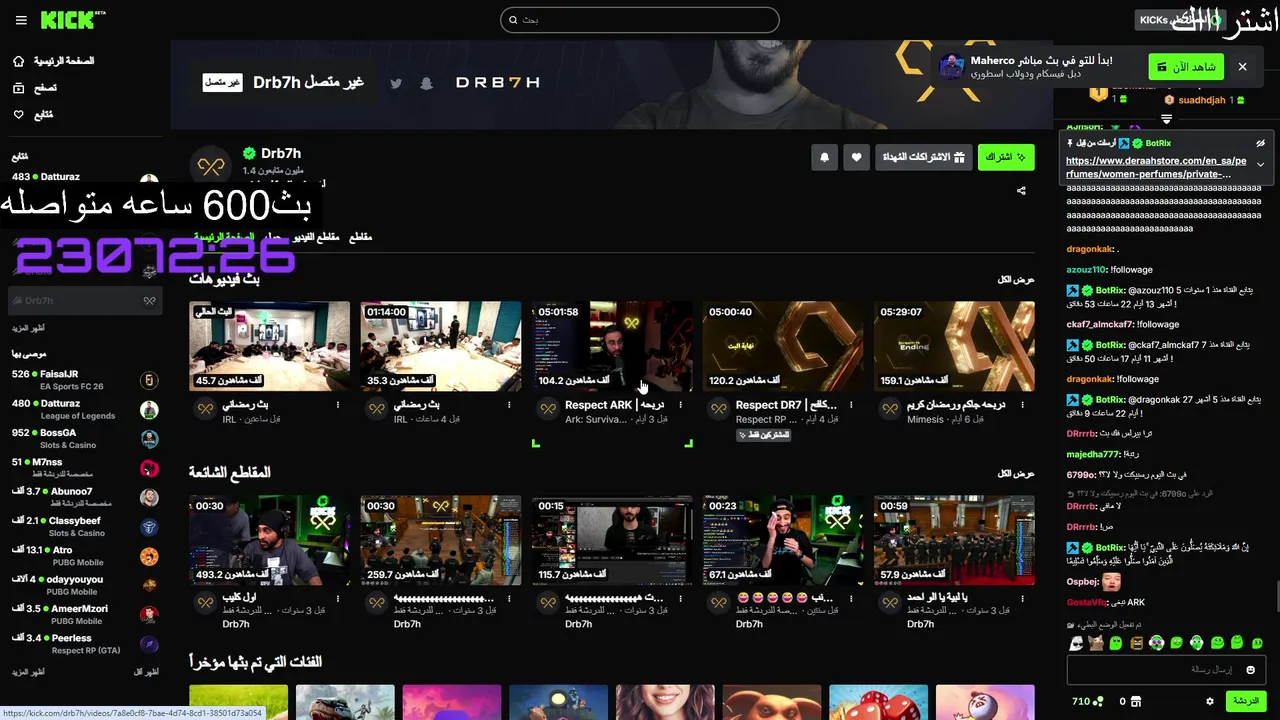
Task: Open FaisalJR recommended channel
Action: pyautogui.click(x=85, y=380)
